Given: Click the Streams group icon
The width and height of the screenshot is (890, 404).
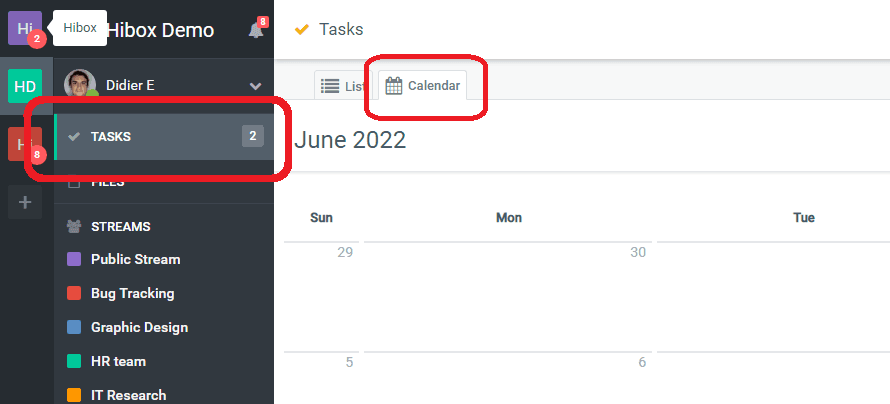Looking at the screenshot, I should pyautogui.click(x=73, y=226).
